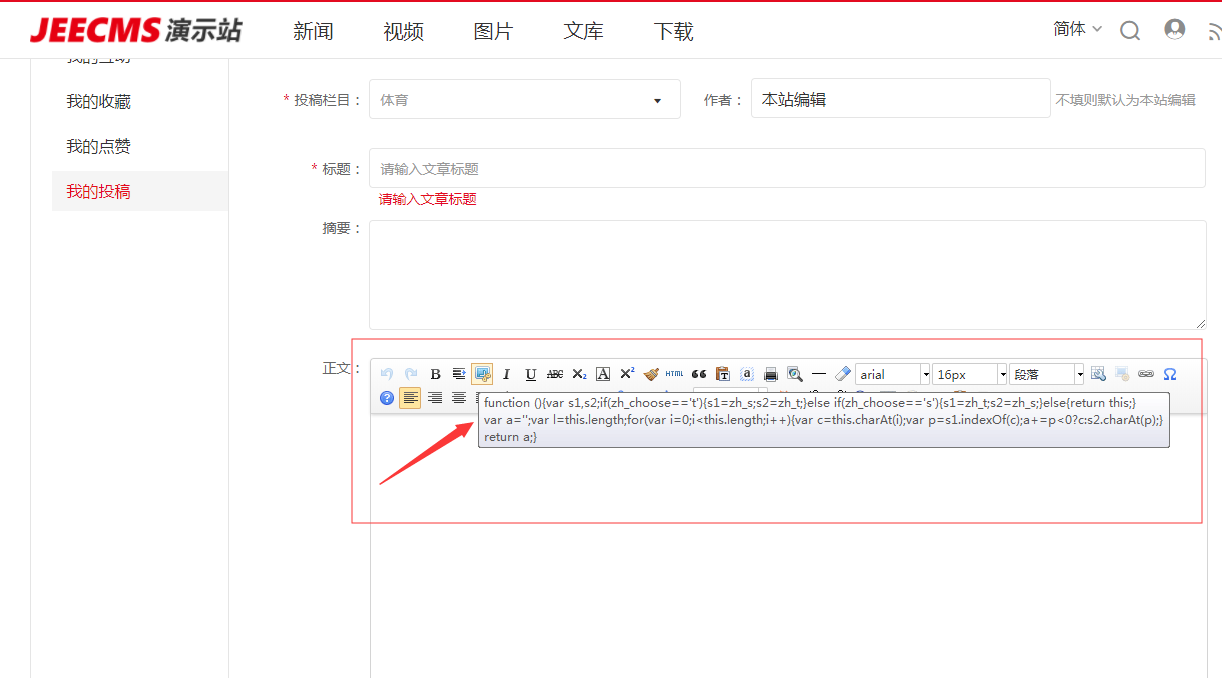Click the 标题 title input field
Image resolution: width=1222 pixels, height=678 pixels.
(x=787, y=168)
